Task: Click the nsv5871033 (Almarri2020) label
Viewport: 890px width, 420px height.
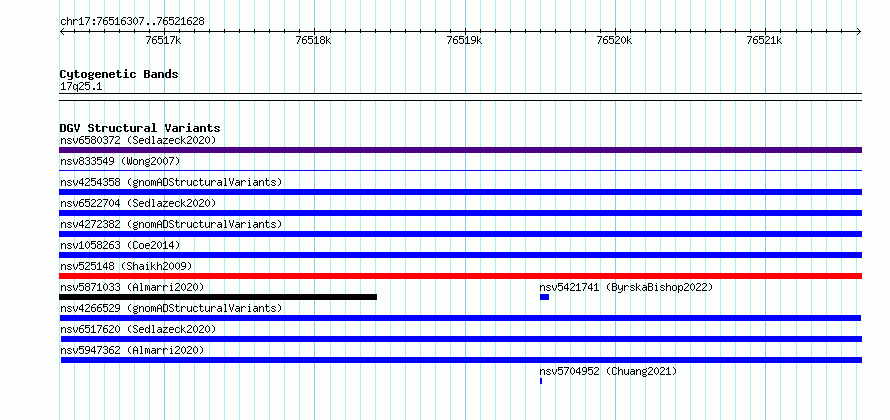Action: pyautogui.click(x=132, y=287)
